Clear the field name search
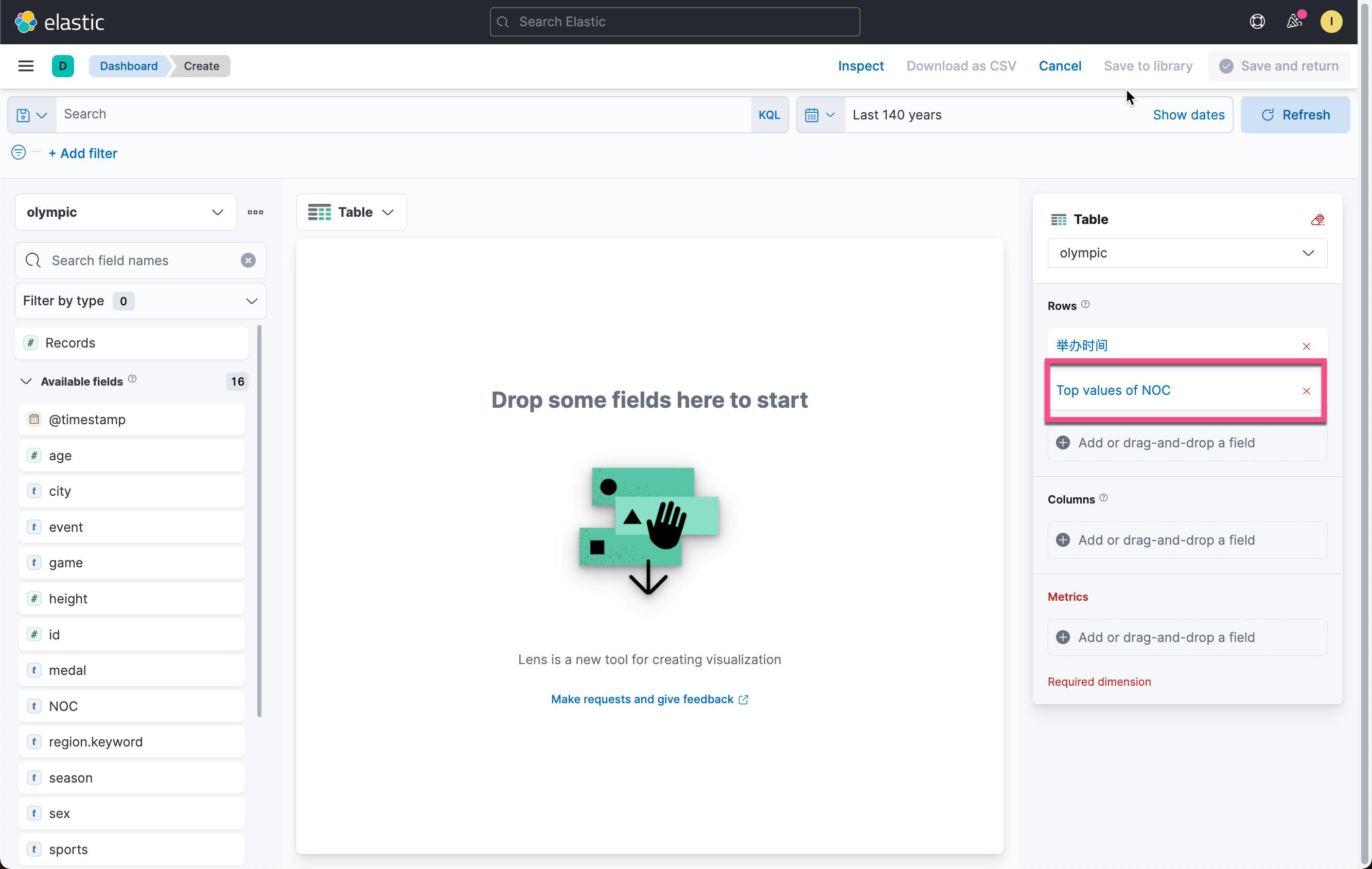Image resolution: width=1372 pixels, height=869 pixels. coord(248,260)
